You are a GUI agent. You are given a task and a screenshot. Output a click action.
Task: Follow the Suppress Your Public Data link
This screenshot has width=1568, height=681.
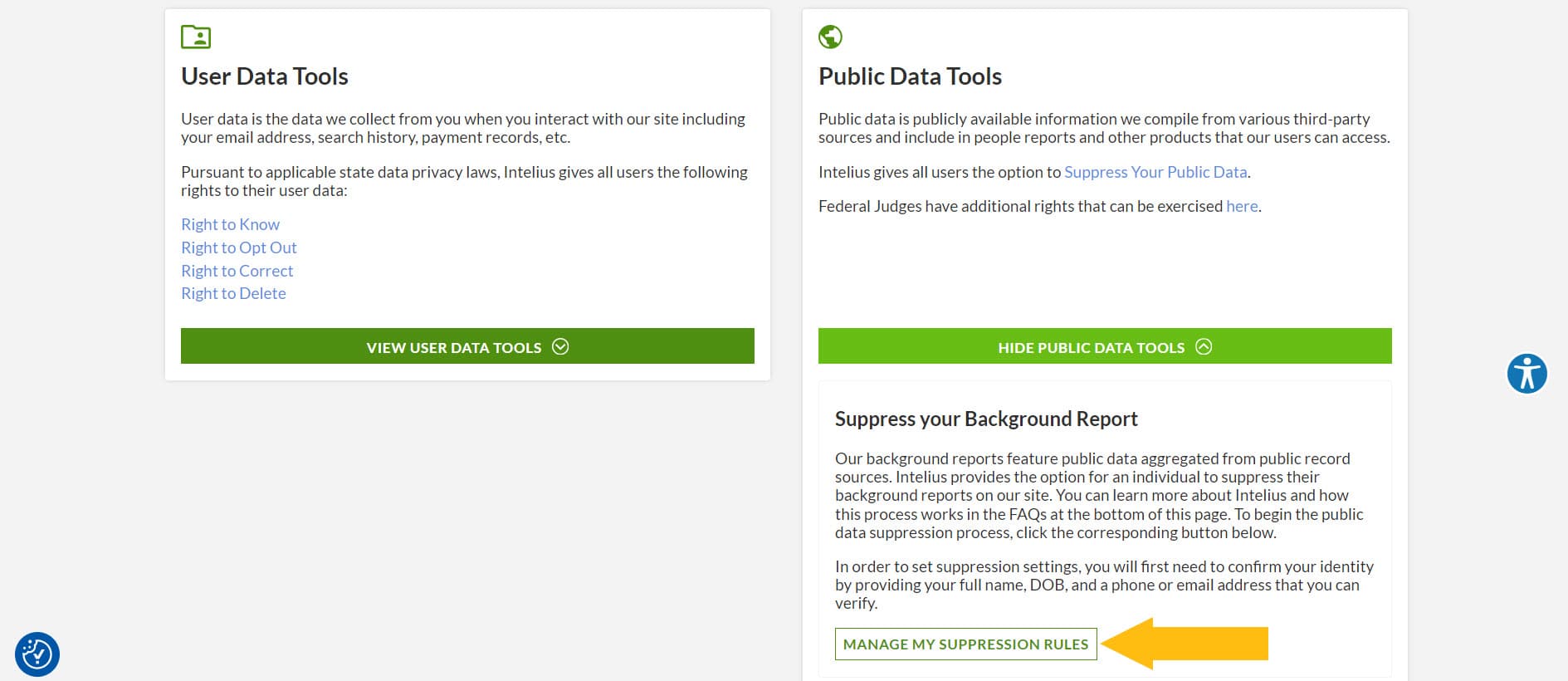1155,172
